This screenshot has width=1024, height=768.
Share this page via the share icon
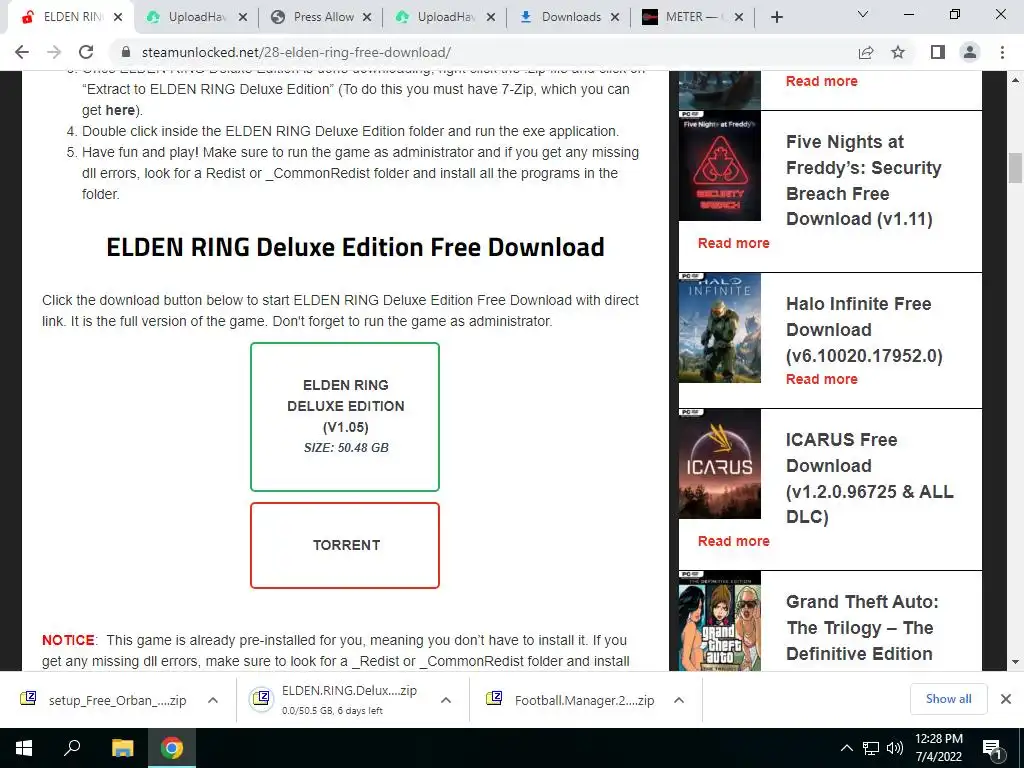click(x=866, y=52)
